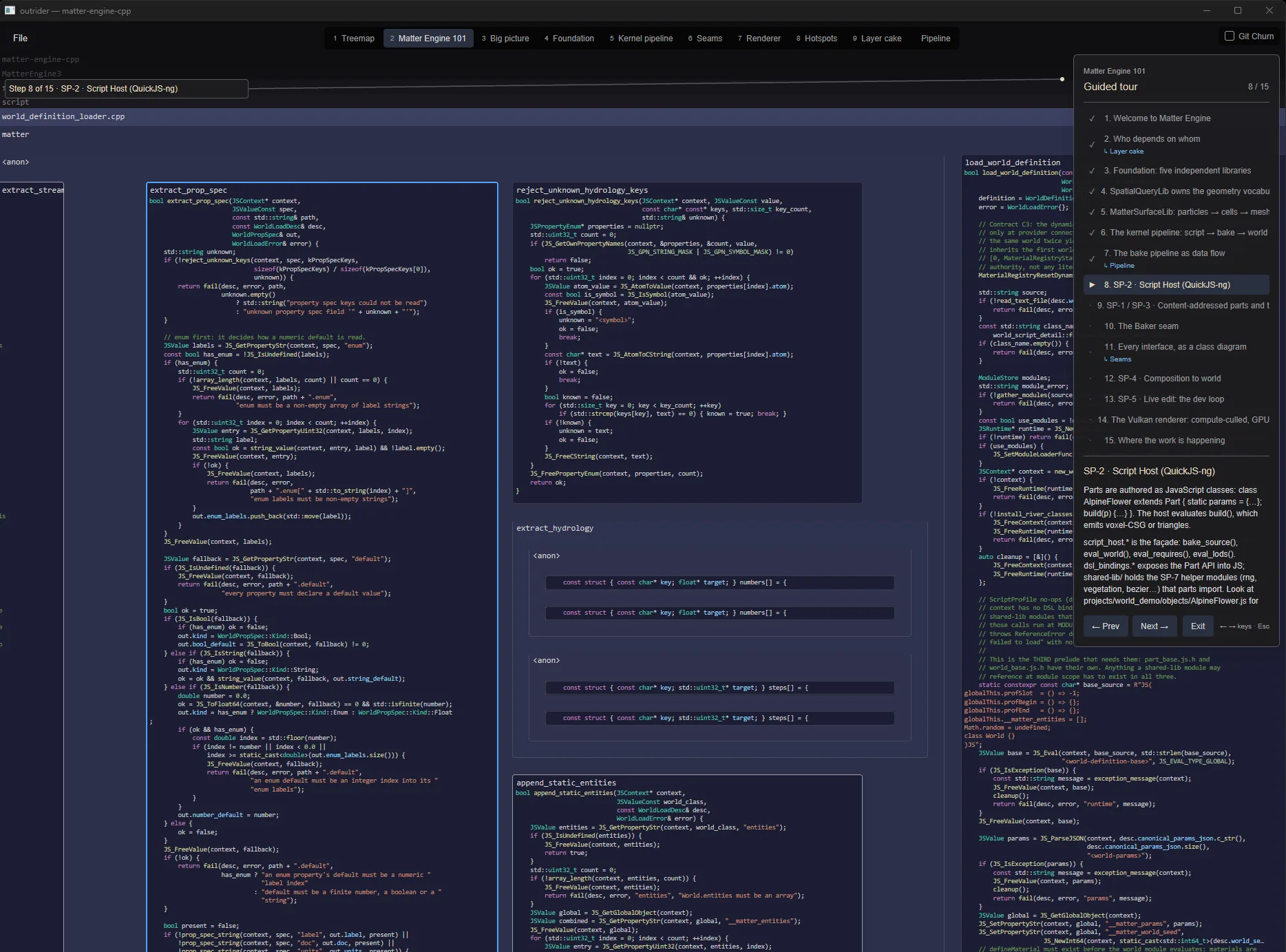Go to step 9 SP-1 / SP-3 Content-addressed parts
The image size is (1286, 952).
click(1177, 306)
